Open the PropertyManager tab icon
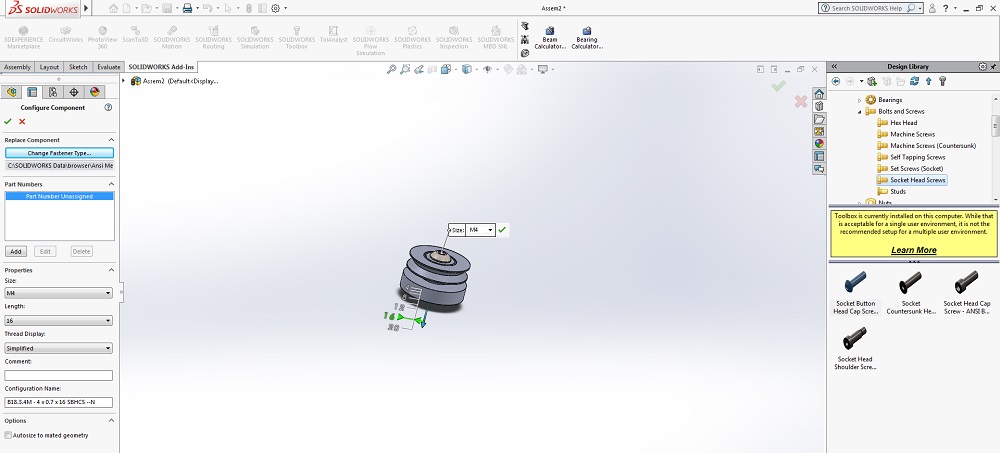This screenshot has height=453, width=1000. tap(32, 92)
